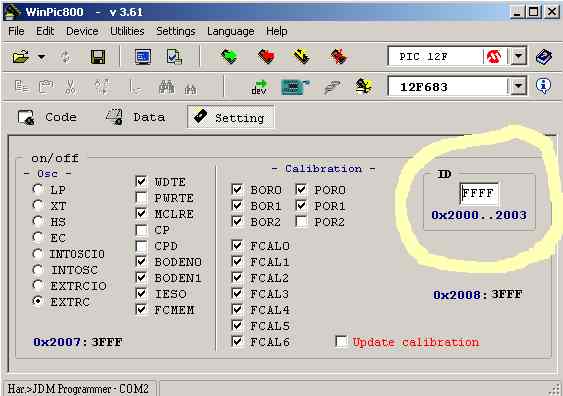
Task: Click the yellow Verify device chip icon
Action: point(302,57)
